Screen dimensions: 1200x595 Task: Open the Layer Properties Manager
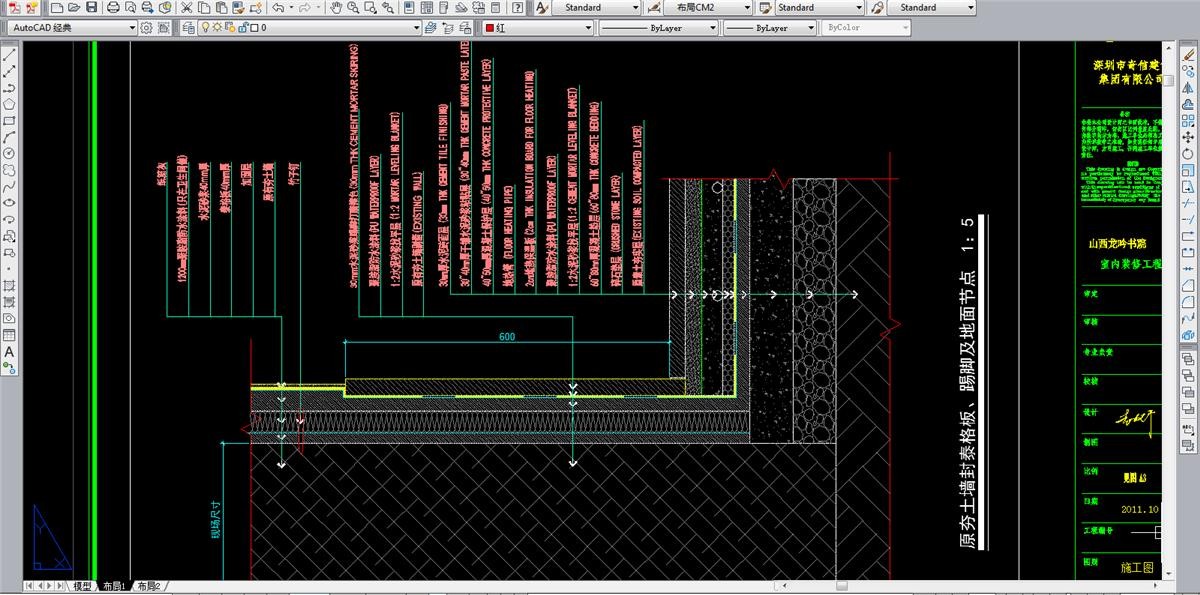point(189,28)
